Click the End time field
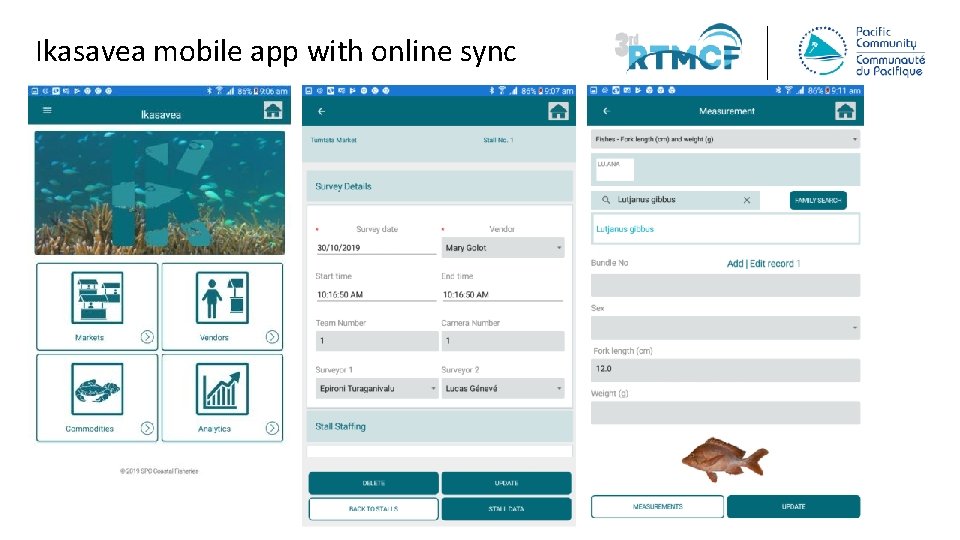Screen dimensions: 960x540 [502, 294]
